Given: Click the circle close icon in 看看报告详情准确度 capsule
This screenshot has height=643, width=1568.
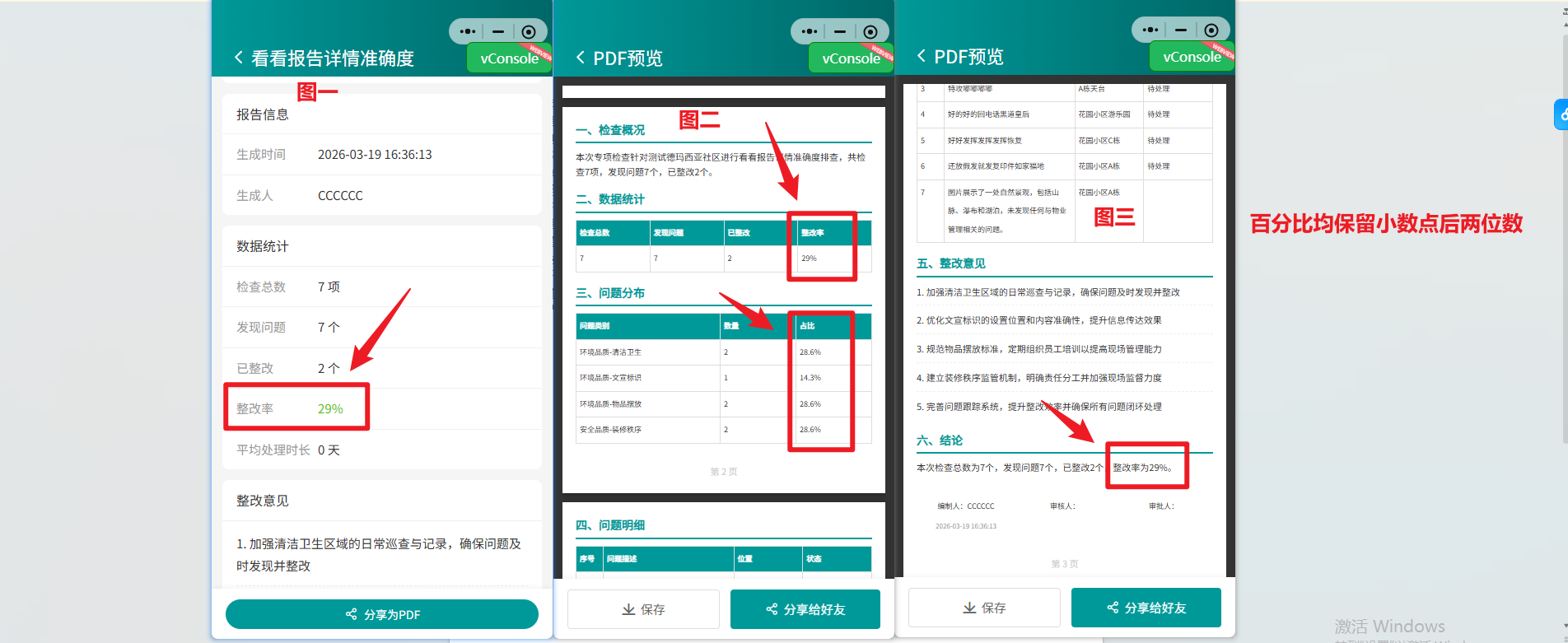Looking at the screenshot, I should (529, 31).
